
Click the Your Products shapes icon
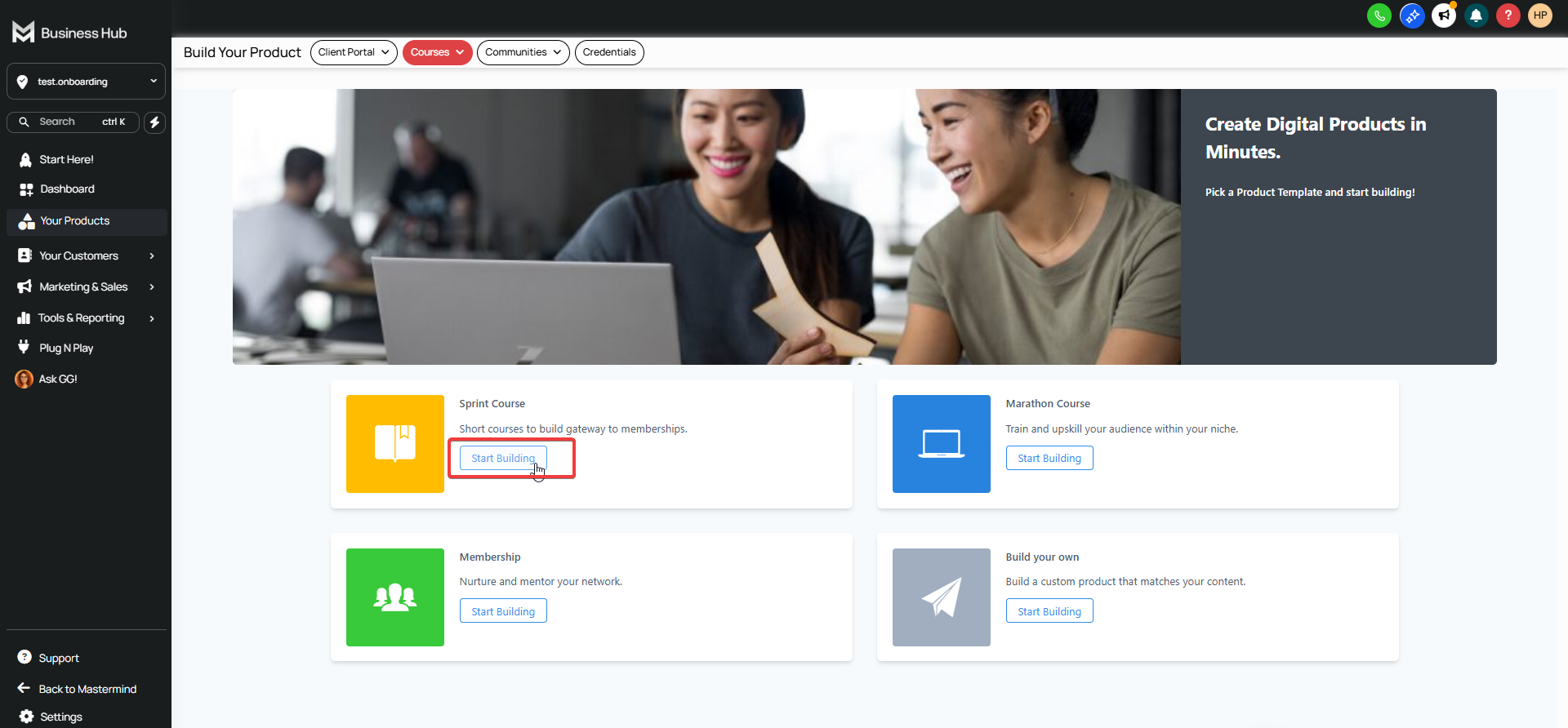(26, 221)
